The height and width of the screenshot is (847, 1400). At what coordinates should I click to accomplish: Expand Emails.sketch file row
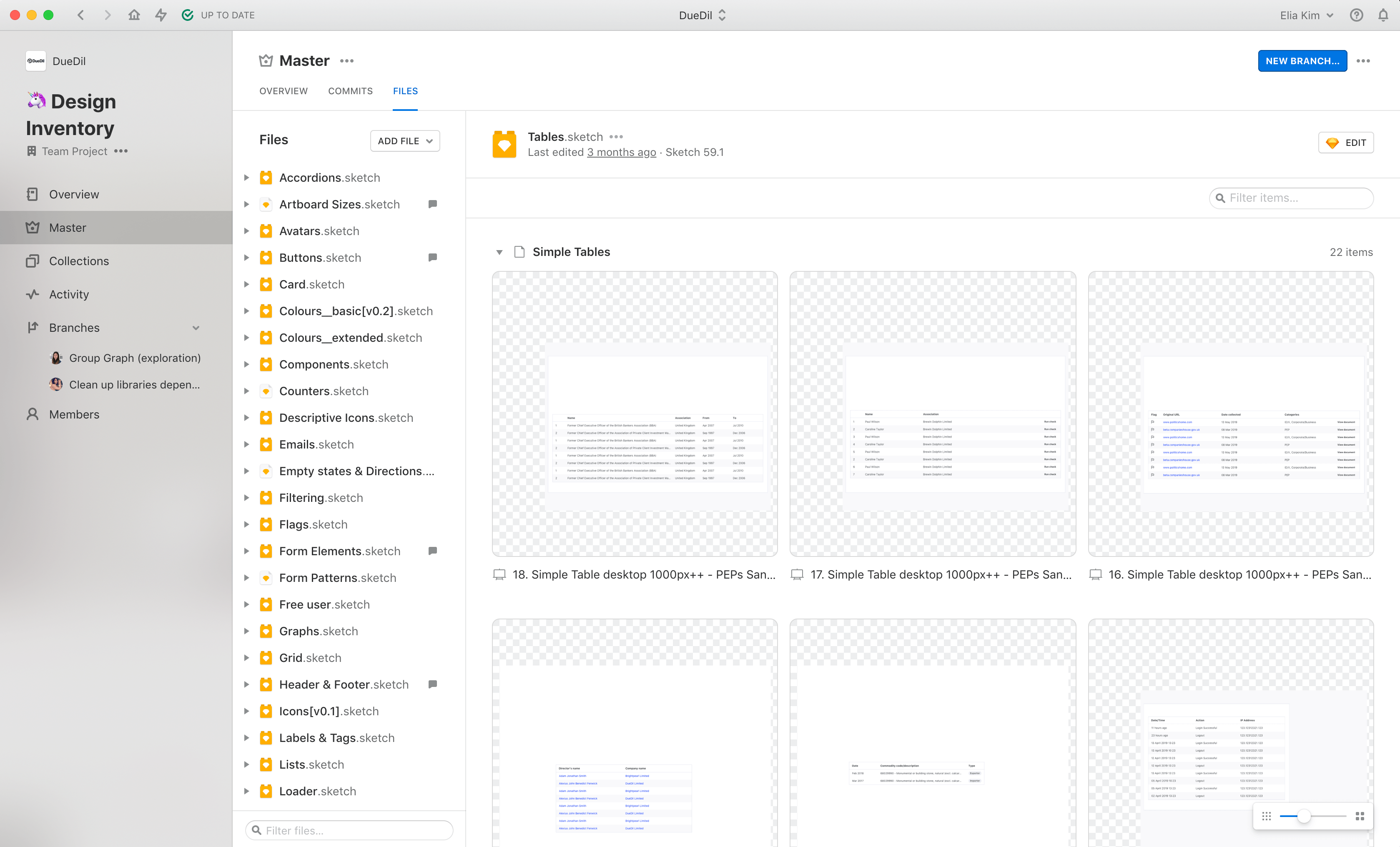(x=246, y=444)
